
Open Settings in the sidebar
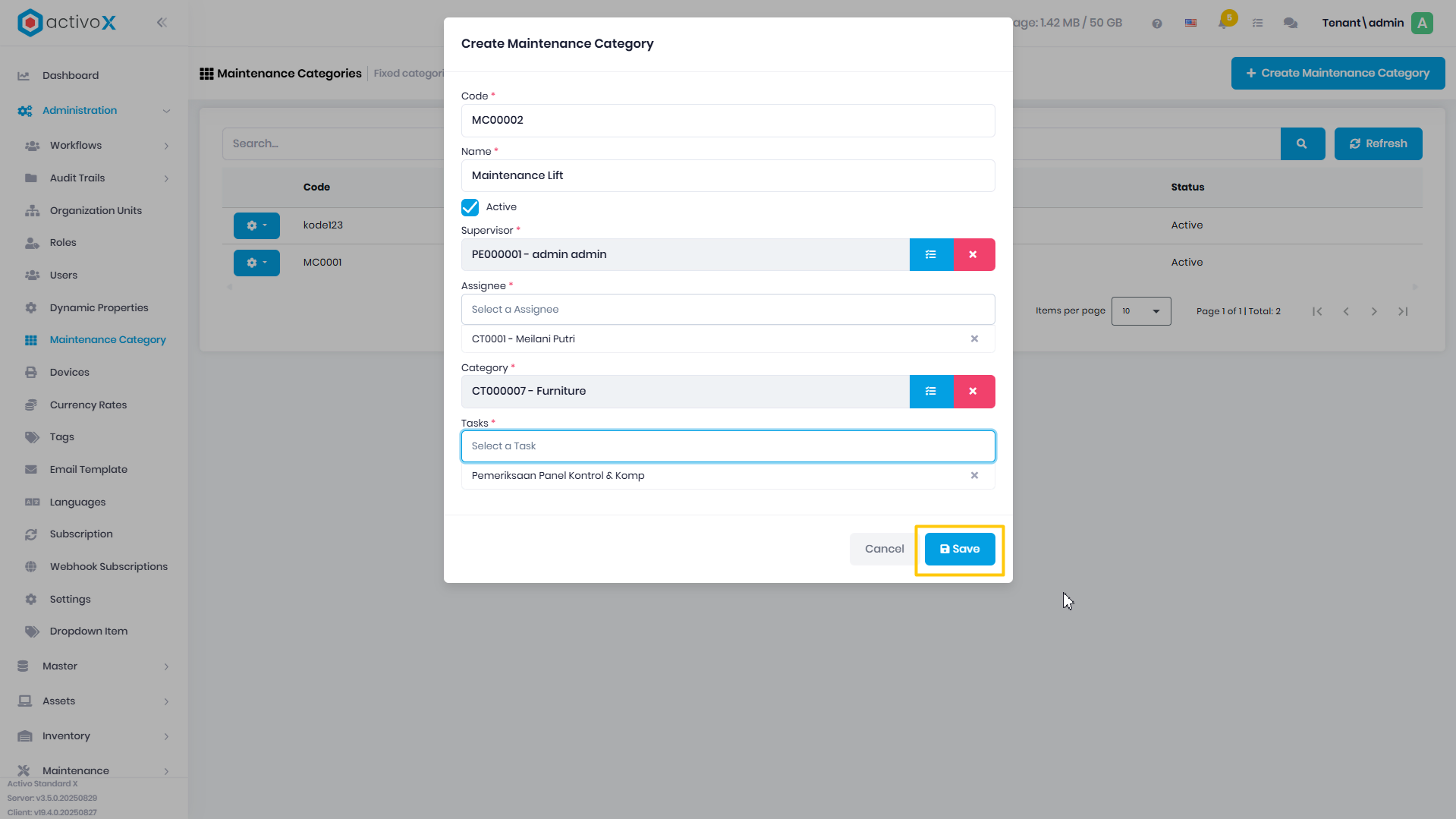click(x=70, y=600)
